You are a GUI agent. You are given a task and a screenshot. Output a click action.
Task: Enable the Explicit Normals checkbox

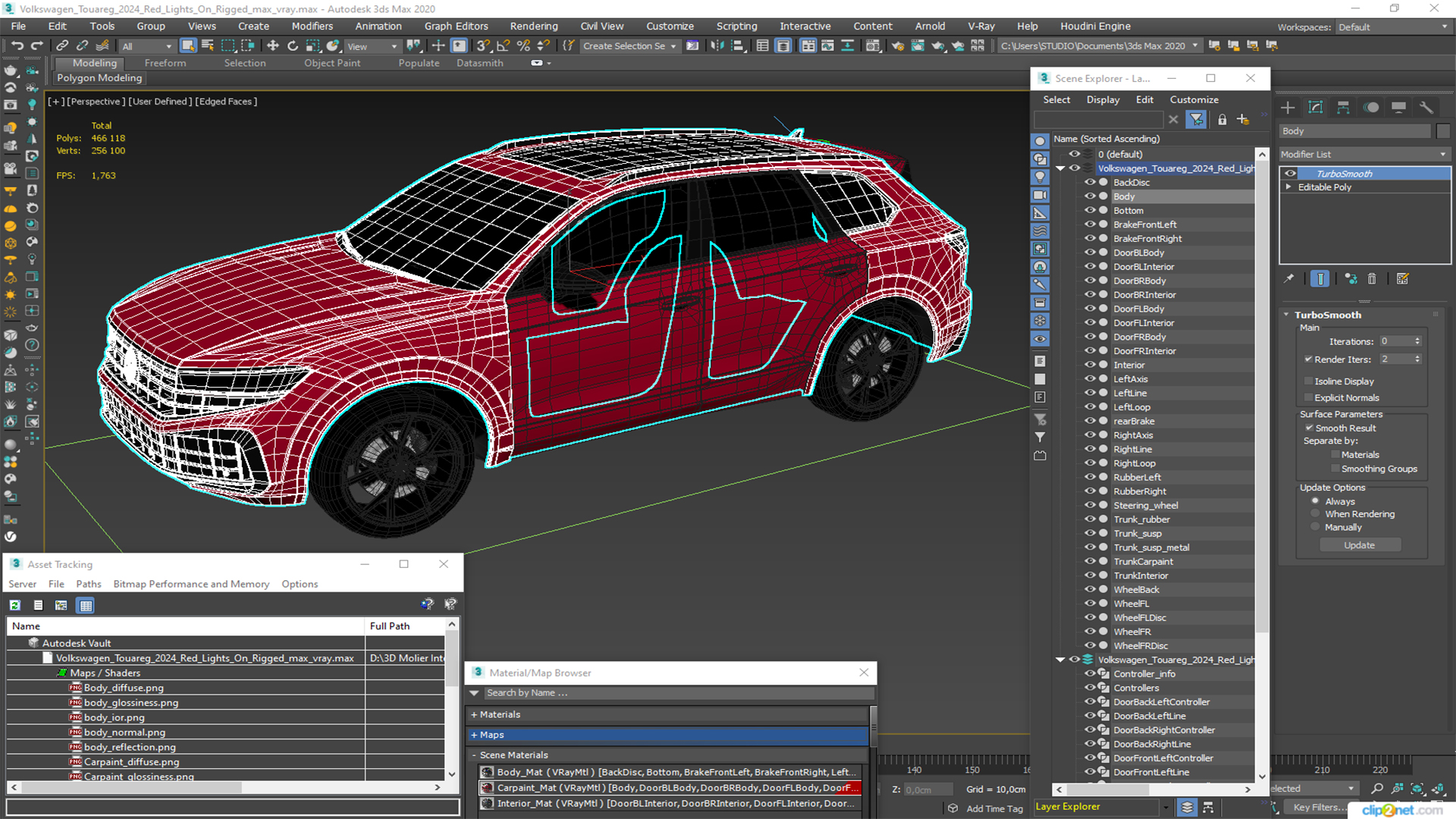(1308, 397)
